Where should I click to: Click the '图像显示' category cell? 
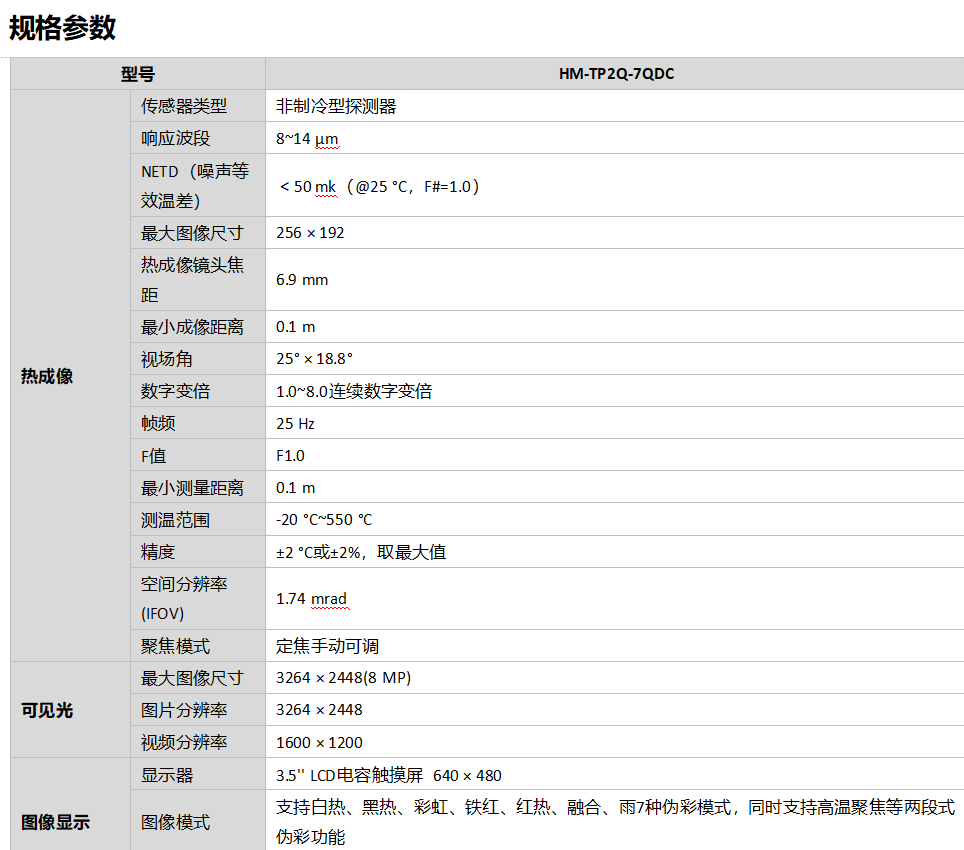pos(71,805)
